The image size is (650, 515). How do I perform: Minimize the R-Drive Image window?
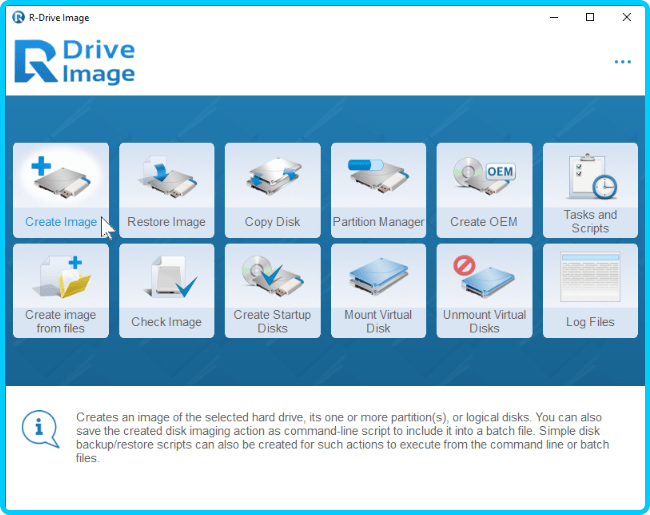pos(554,17)
